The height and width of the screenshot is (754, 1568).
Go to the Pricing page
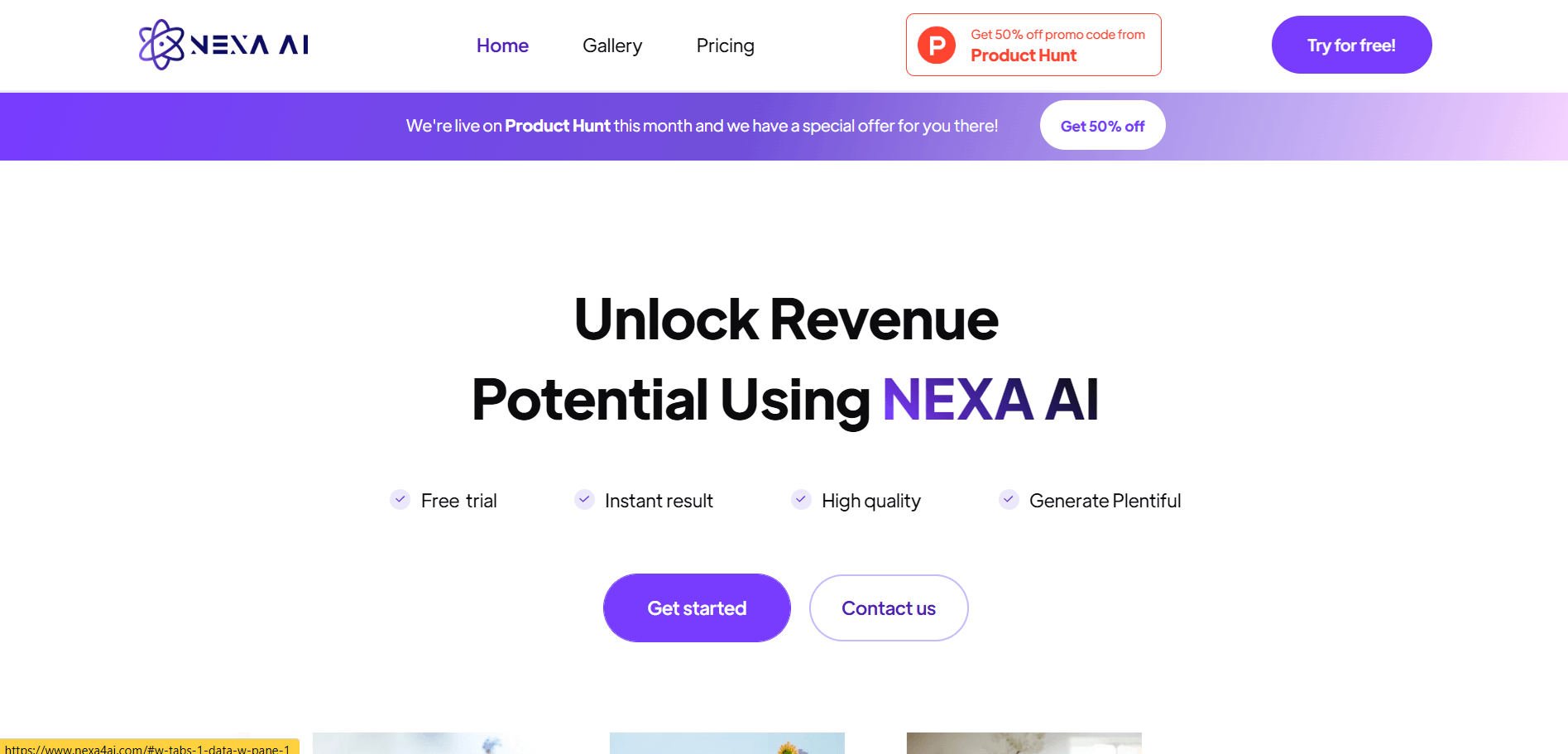(x=726, y=46)
